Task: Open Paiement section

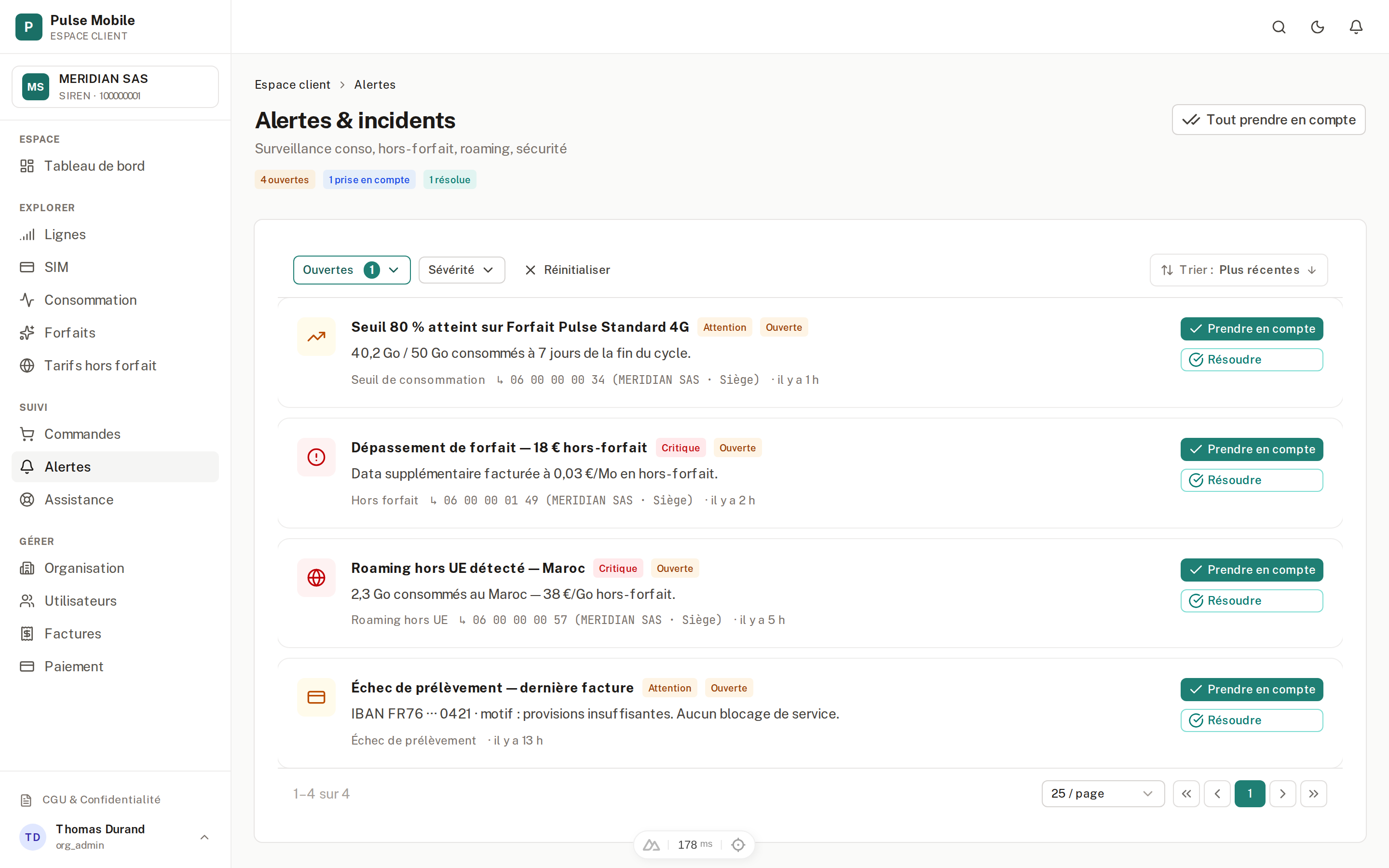Action: click(115, 666)
